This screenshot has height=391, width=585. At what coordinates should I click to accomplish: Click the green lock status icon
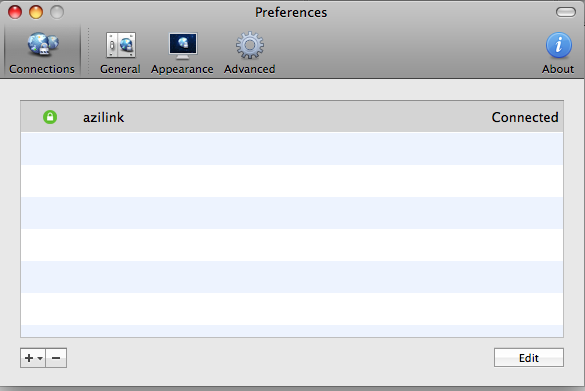point(50,117)
